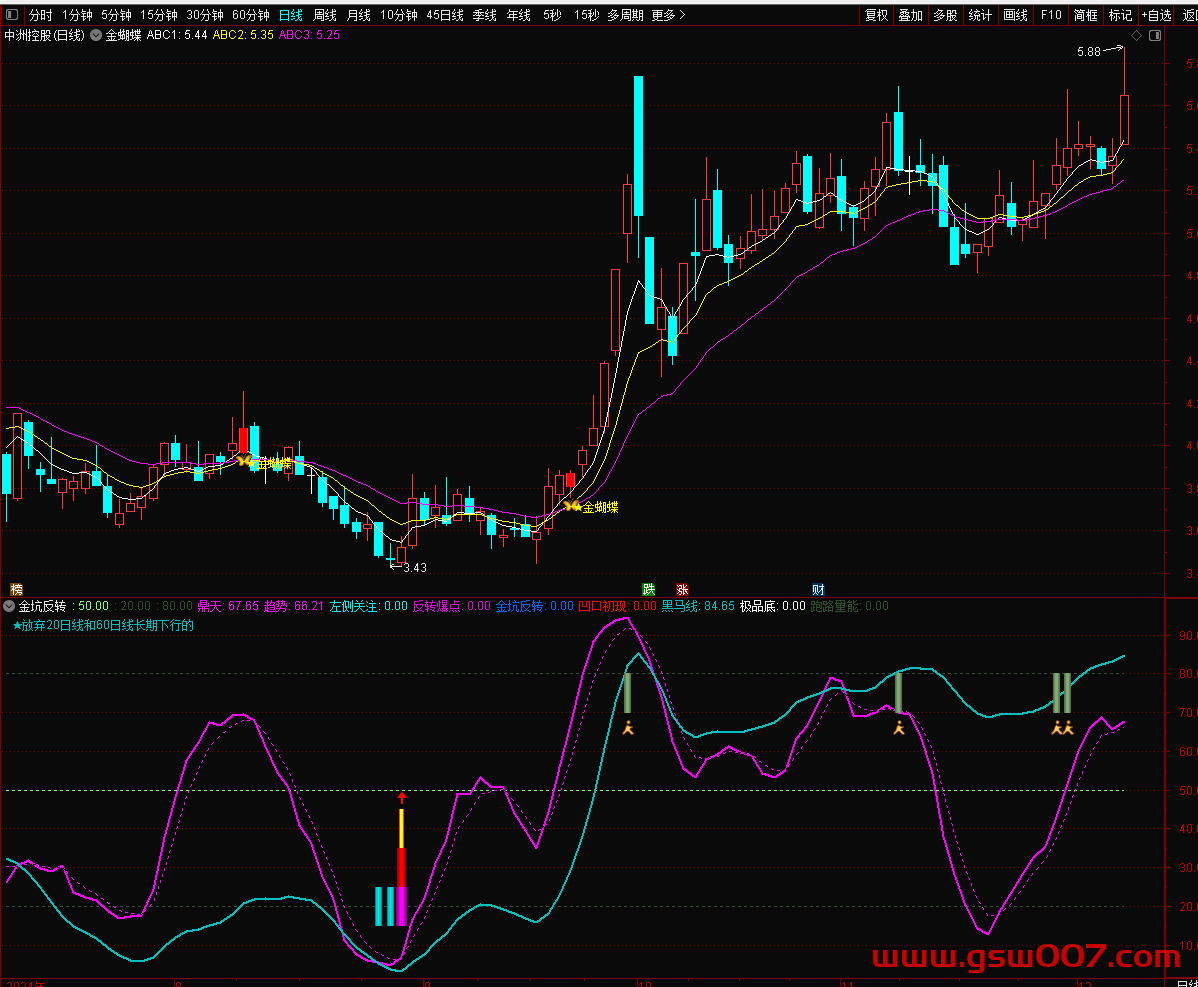Image resolution: width=1198 pixels, height=987 pixels.
Task: Click the 叠加 overlay button
Action: pos(911,15)
